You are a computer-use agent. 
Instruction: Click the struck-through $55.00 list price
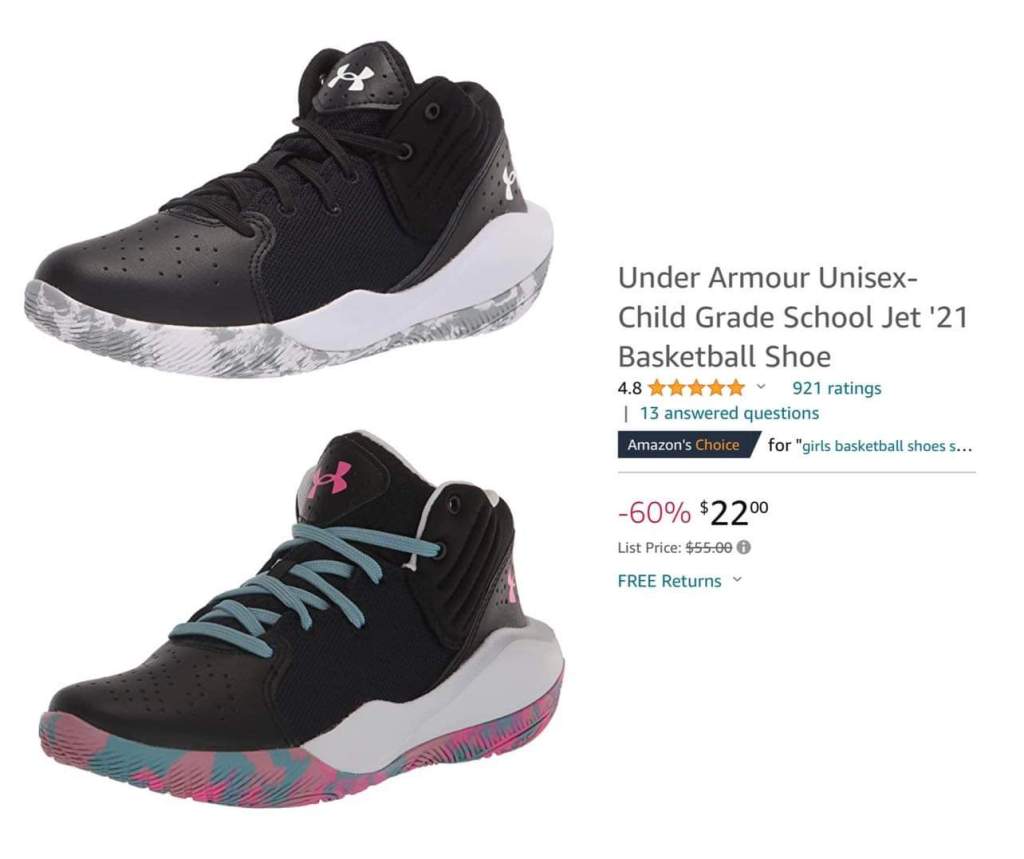[709, 547]
